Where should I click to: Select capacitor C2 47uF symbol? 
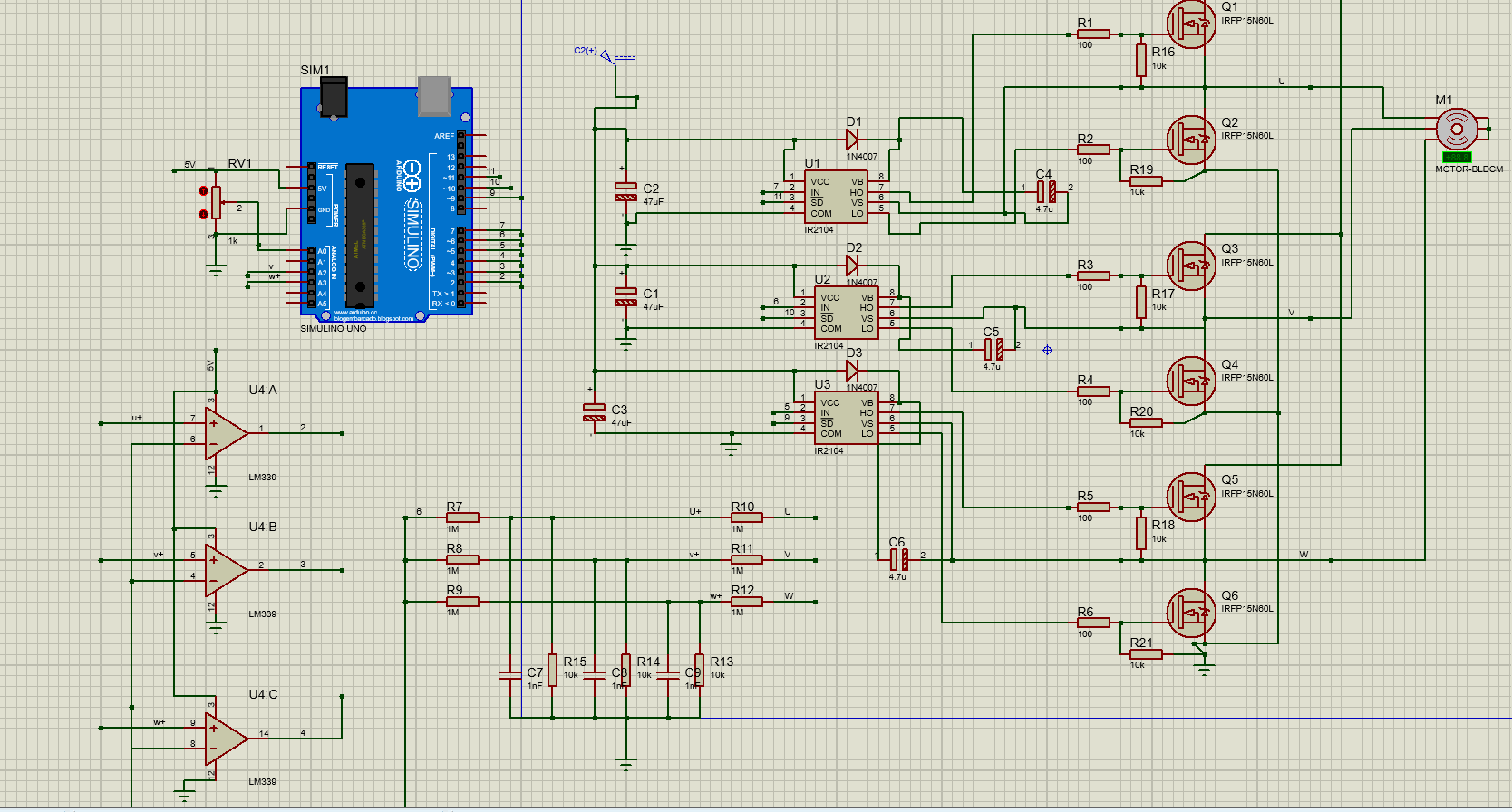[x=625, y=192]
